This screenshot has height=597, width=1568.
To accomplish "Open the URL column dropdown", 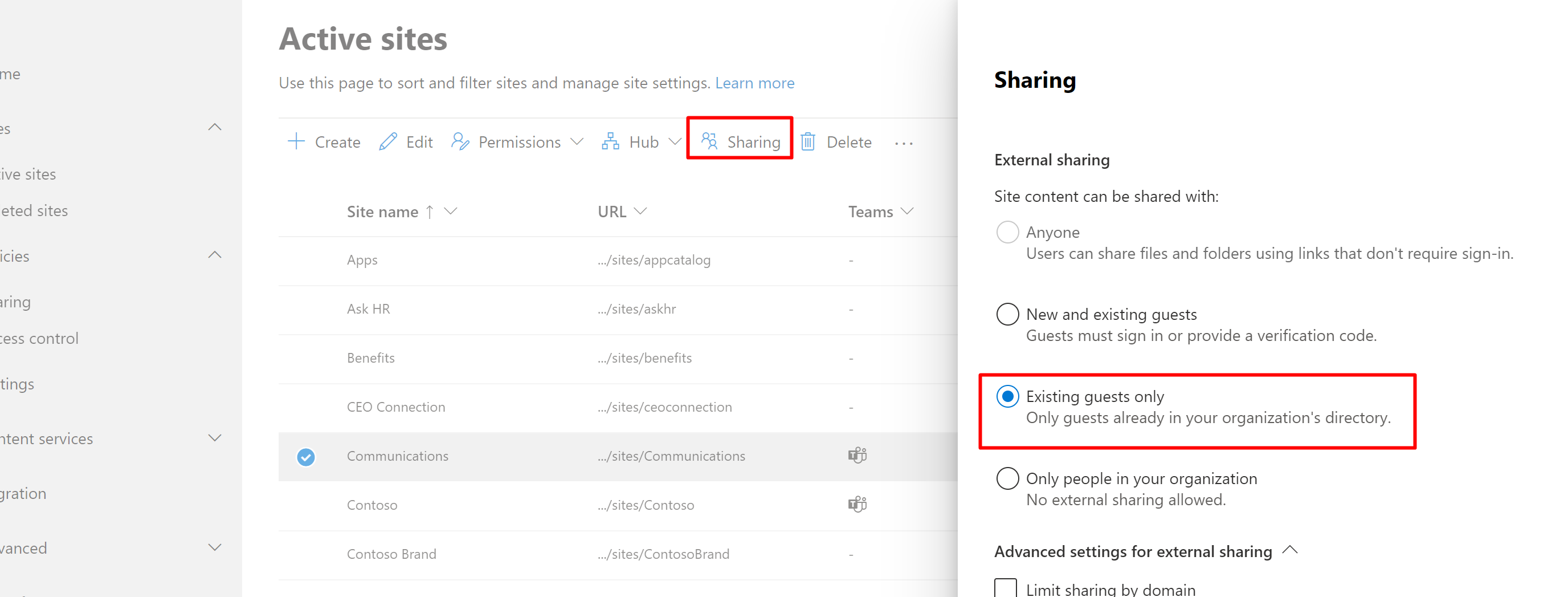I will coord(640,211).
